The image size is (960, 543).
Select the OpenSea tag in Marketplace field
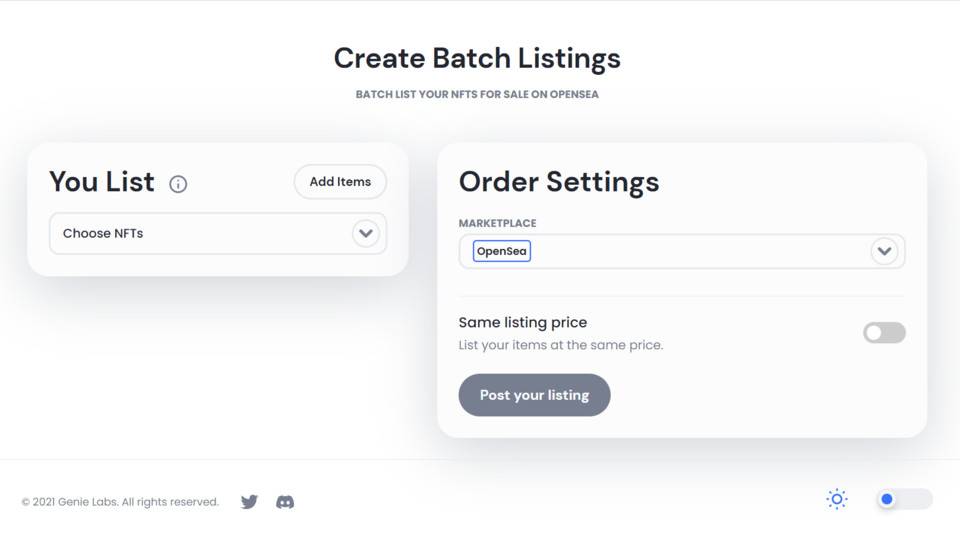point(501,251)
